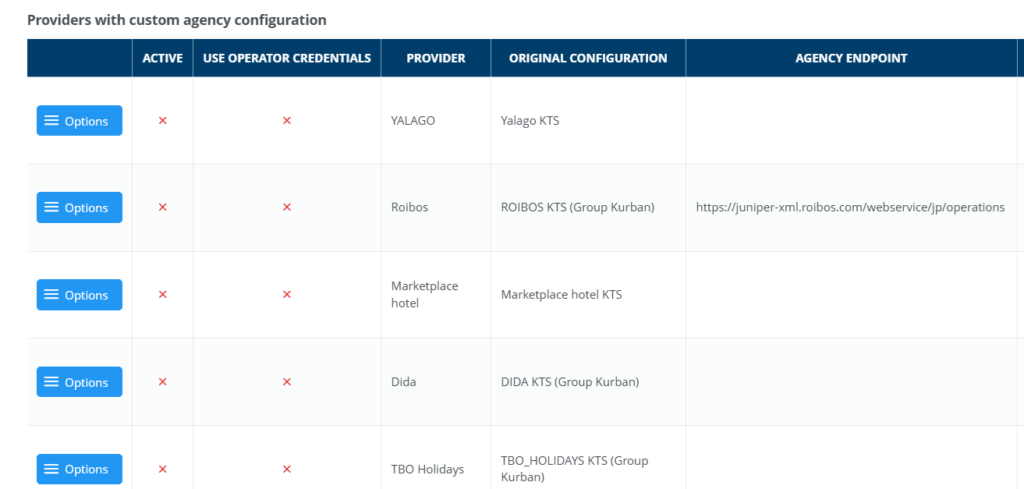Click the Active column header
Viewport: 1024px width, 489px height.
[x=163, y=58]
